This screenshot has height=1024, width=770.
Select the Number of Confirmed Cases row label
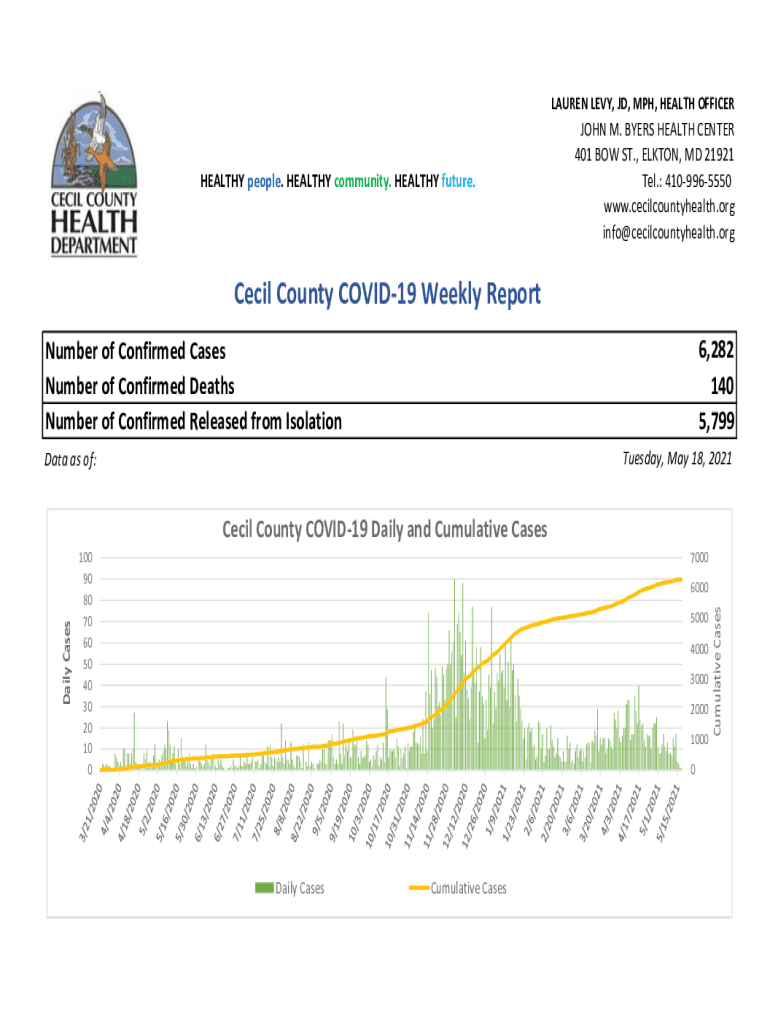pyautogui.click(x=136, y=351)
